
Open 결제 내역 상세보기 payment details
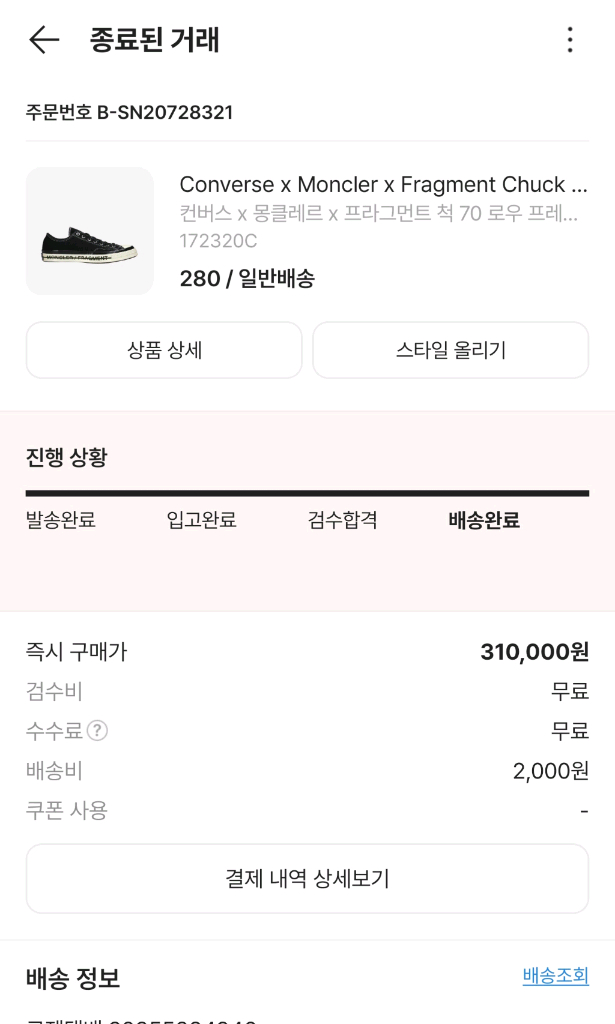pos(307,878)
